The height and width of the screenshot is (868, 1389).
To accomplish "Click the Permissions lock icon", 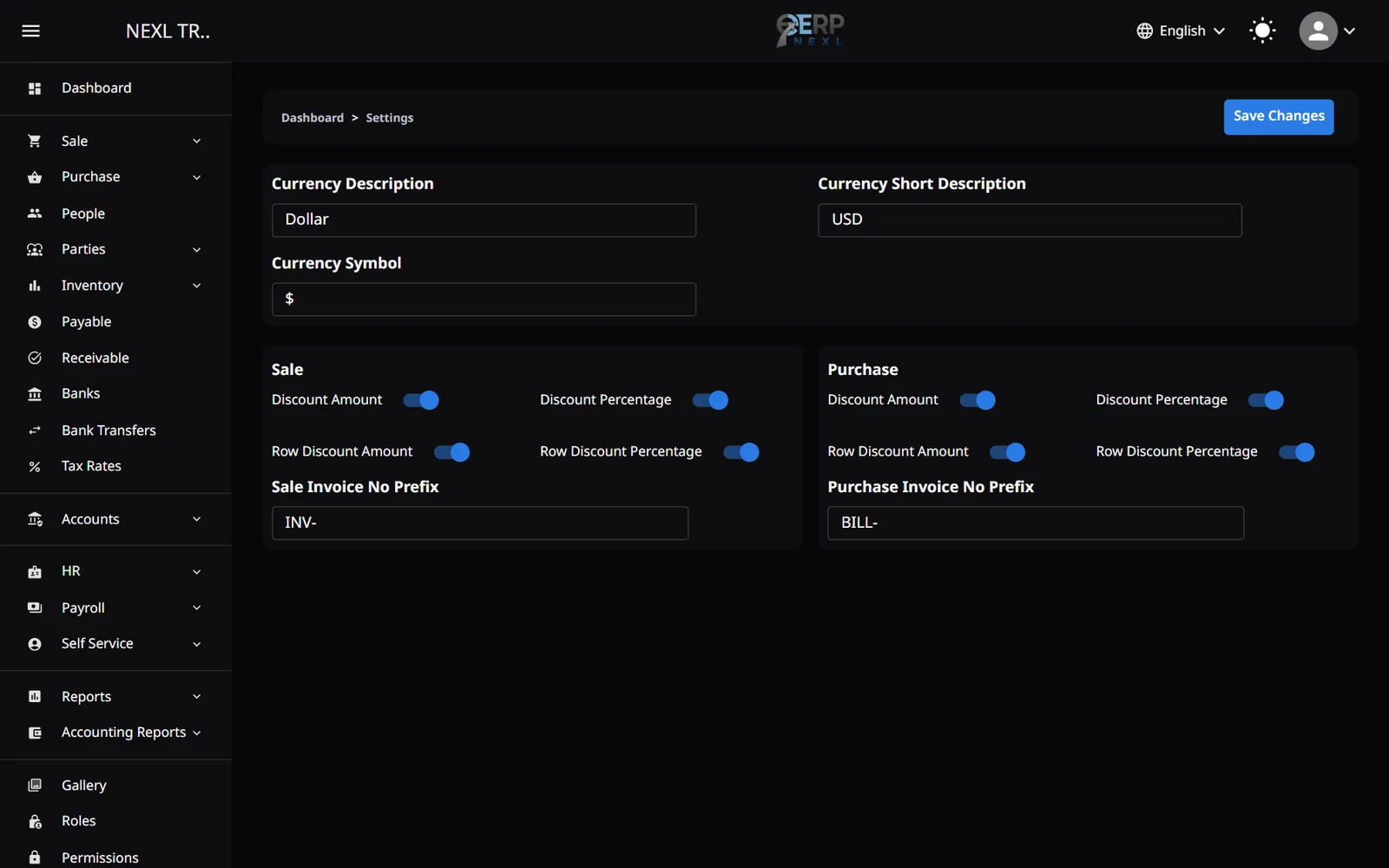I will click(35, 858).
